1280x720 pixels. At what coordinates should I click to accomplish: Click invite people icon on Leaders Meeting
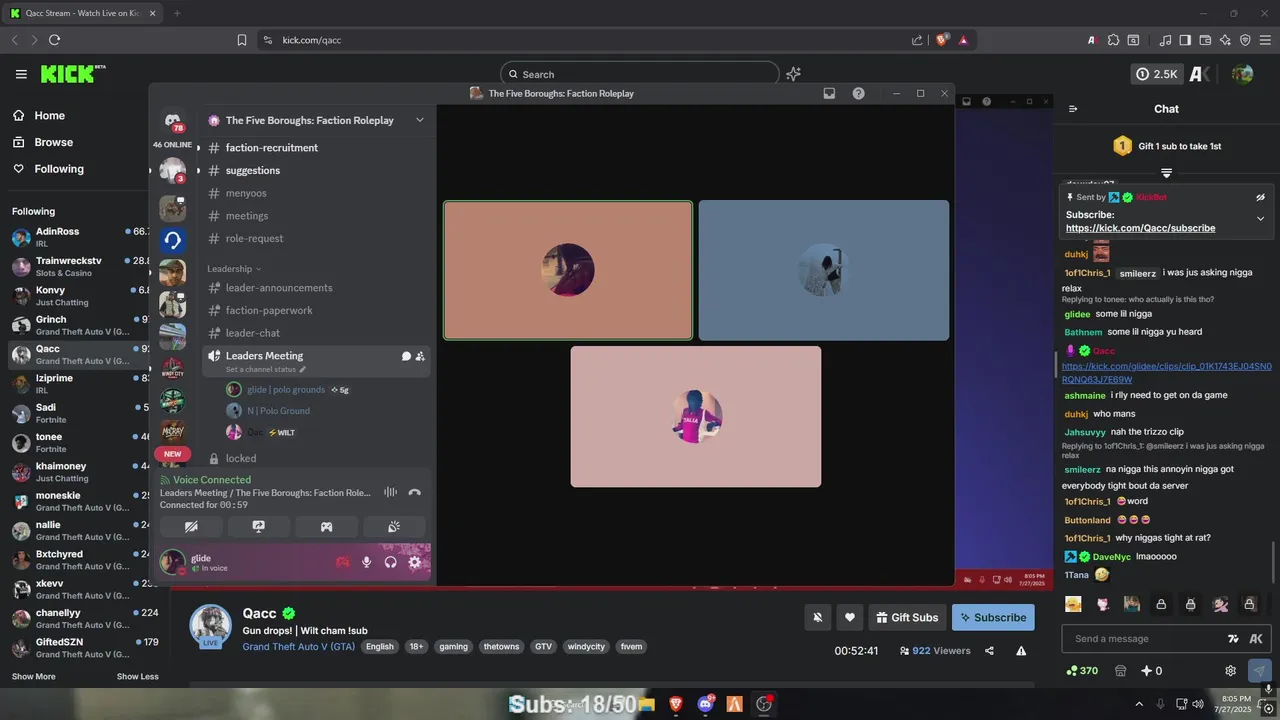coord(420,356)
